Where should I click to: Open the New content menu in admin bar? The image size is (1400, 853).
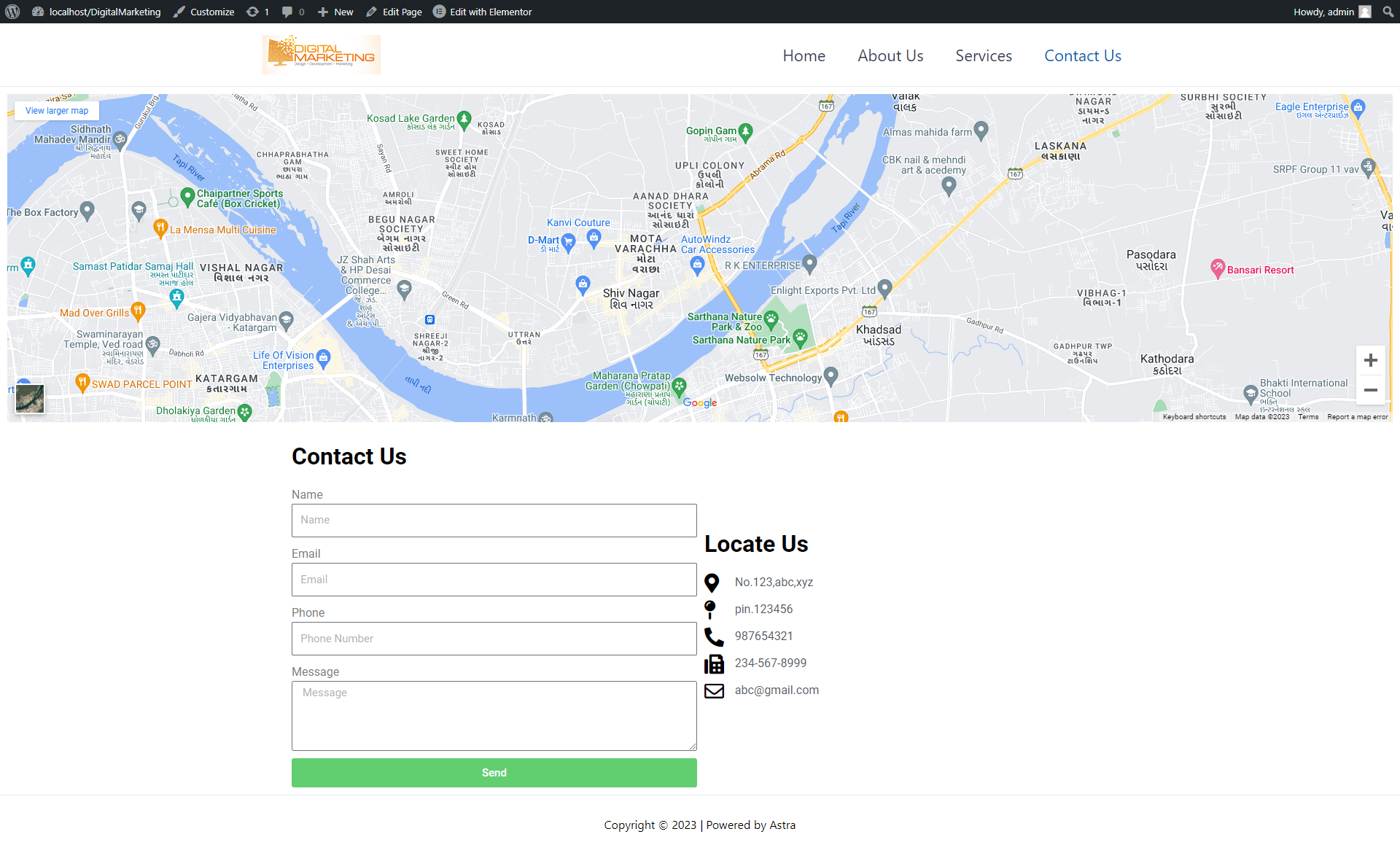(x=335, y=12)
